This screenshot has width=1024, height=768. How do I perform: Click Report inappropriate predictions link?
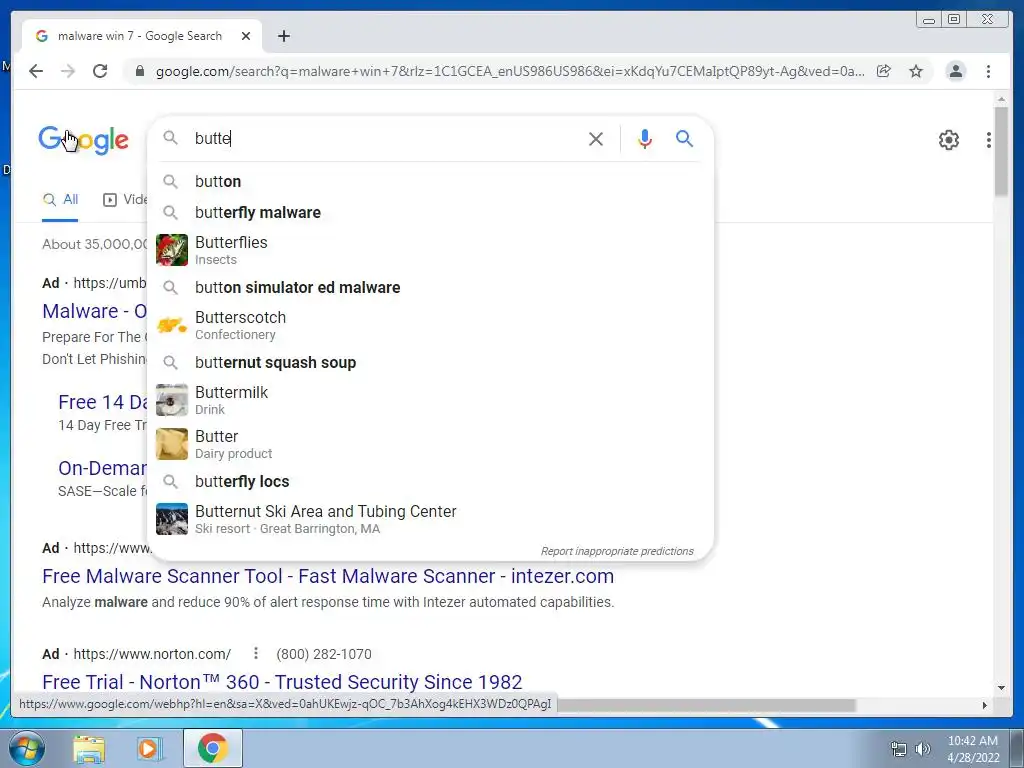pos(617,551)
